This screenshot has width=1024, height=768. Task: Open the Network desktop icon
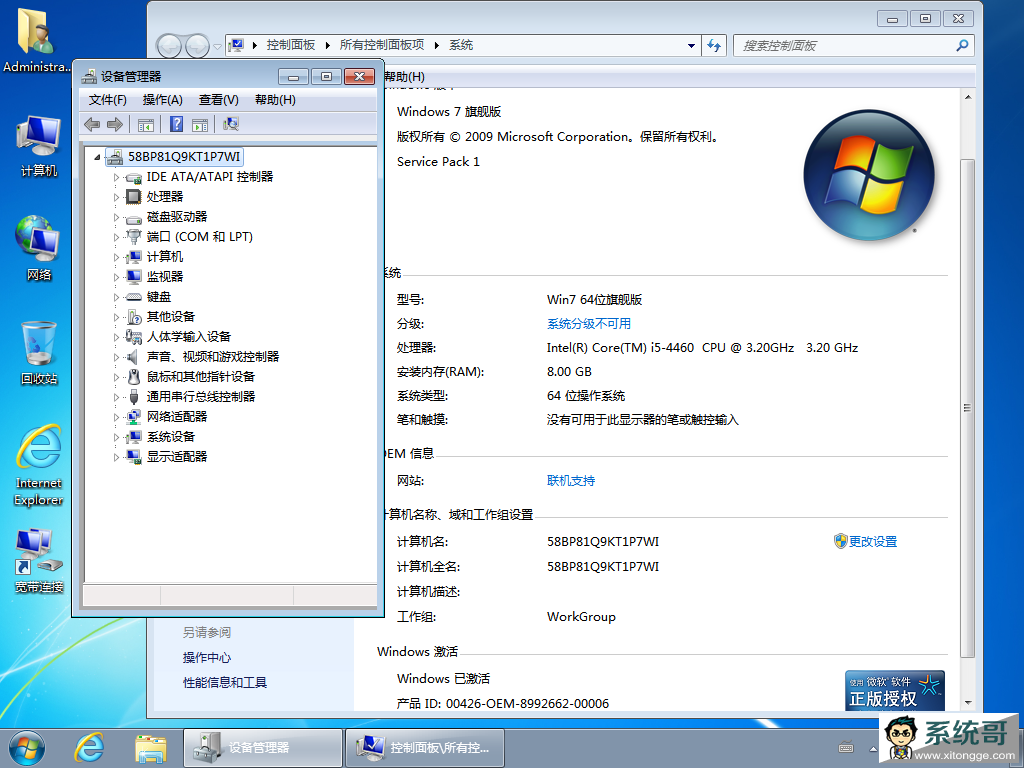(39, 248)
